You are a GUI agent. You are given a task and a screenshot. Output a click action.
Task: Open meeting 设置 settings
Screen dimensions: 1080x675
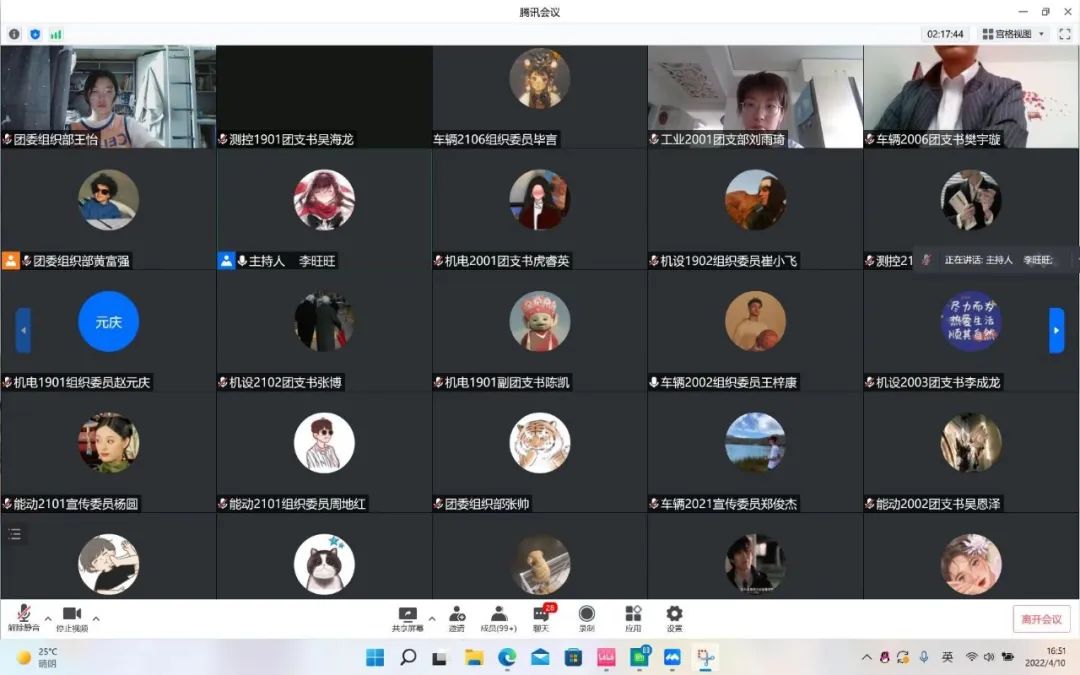(674, 616)
